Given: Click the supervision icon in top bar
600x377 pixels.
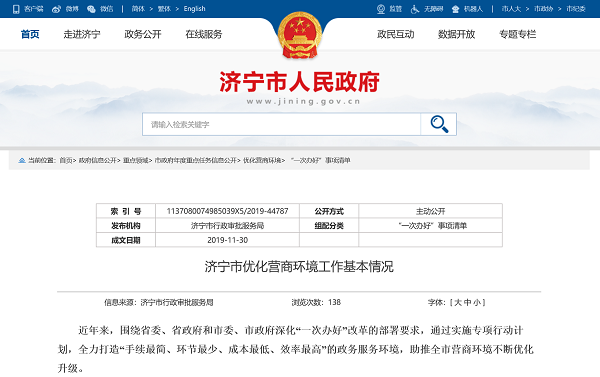Looking at the screenshot, I should [381, 9].
